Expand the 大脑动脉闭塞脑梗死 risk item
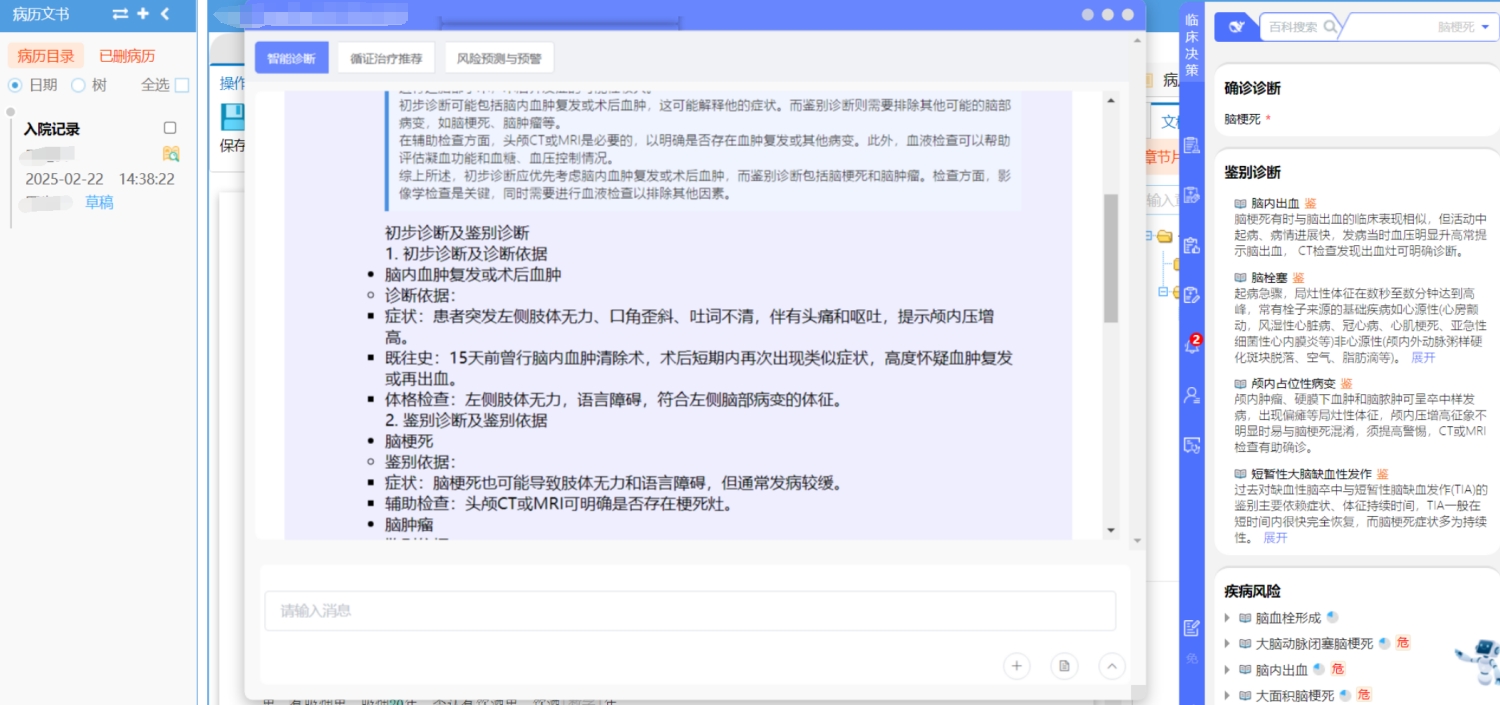 [1229, 644]
